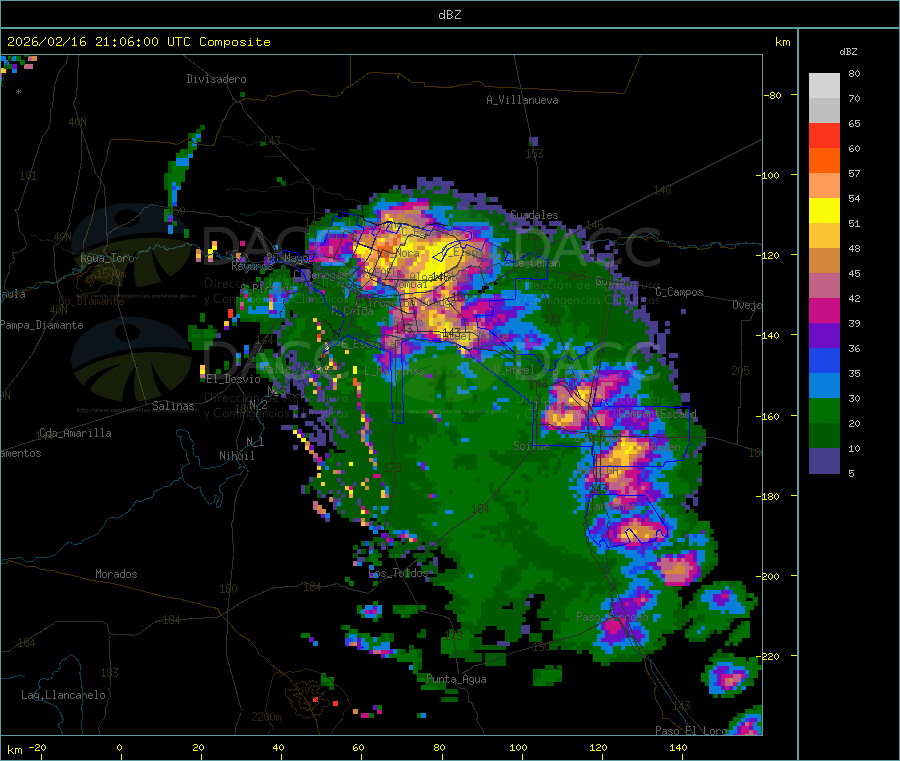Click the 'Agua_Toro' map label
This screenshot has height=761, width=900.
[107, 258]
